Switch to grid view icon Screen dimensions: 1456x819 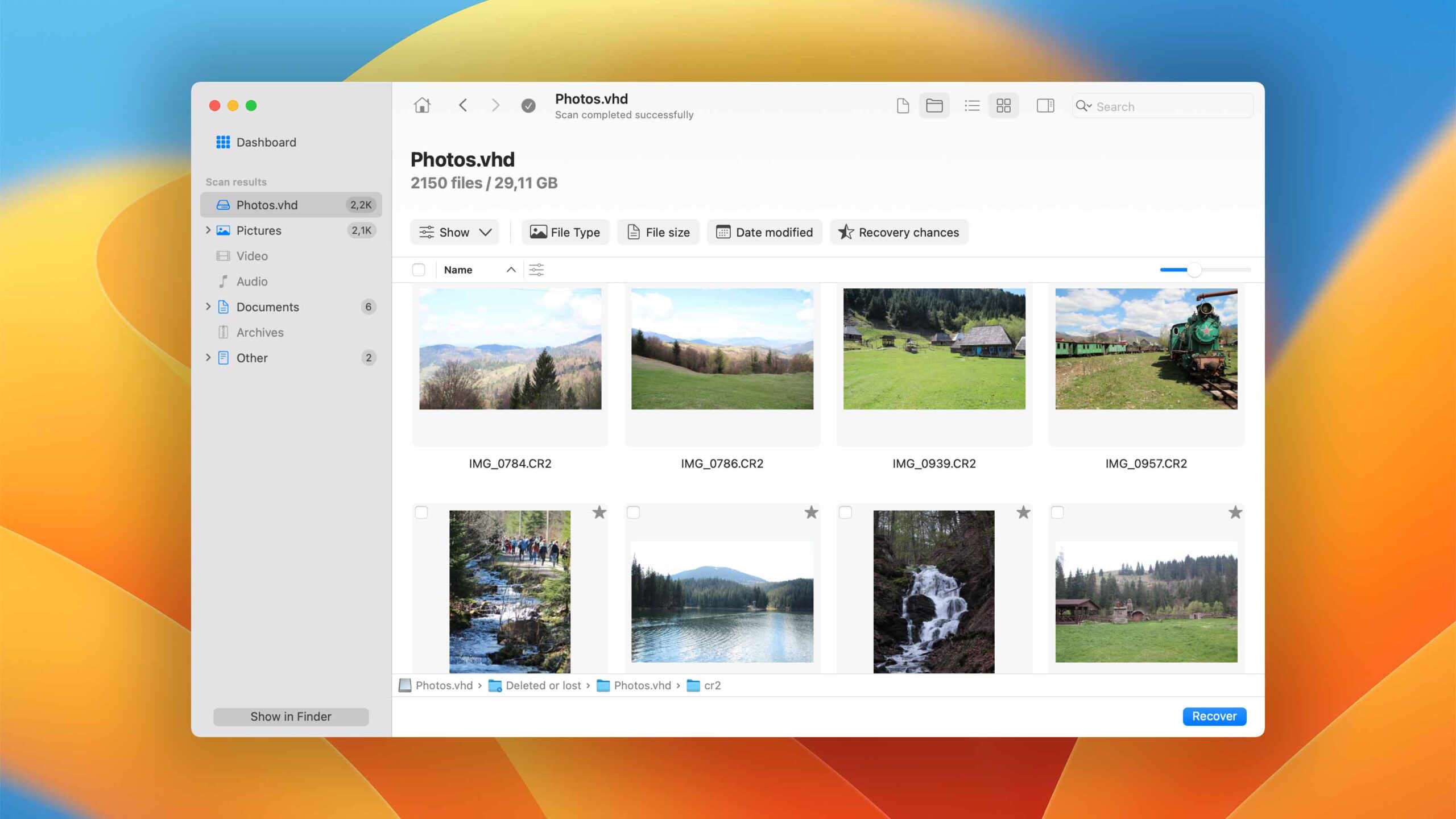coord(1003,106)
